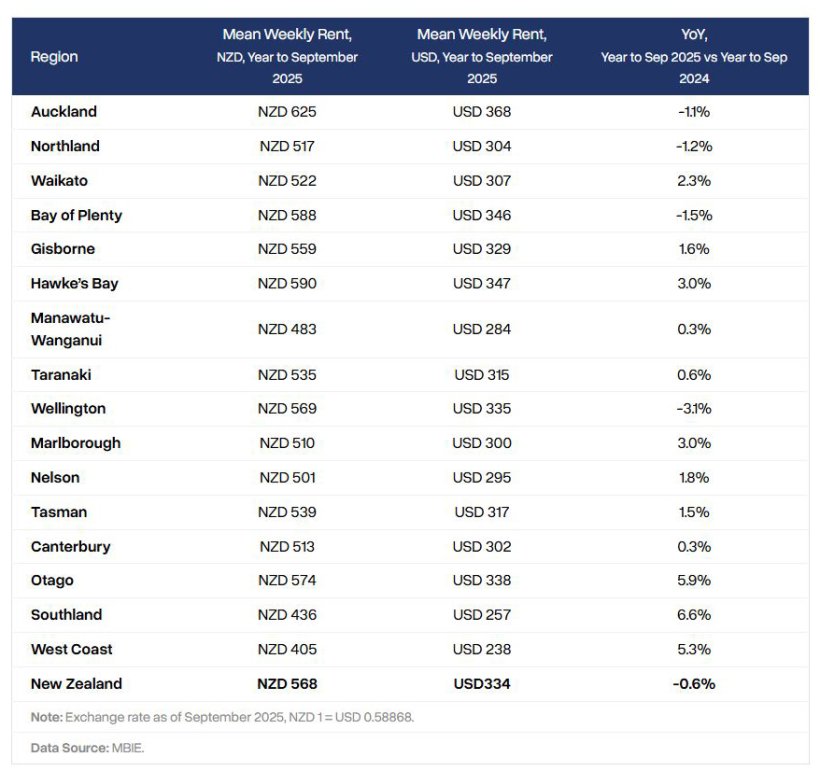Click the Mean Weekly Rent USD column header
The image size is (820, 771).
pyautogui.click(x=482, y=56)
